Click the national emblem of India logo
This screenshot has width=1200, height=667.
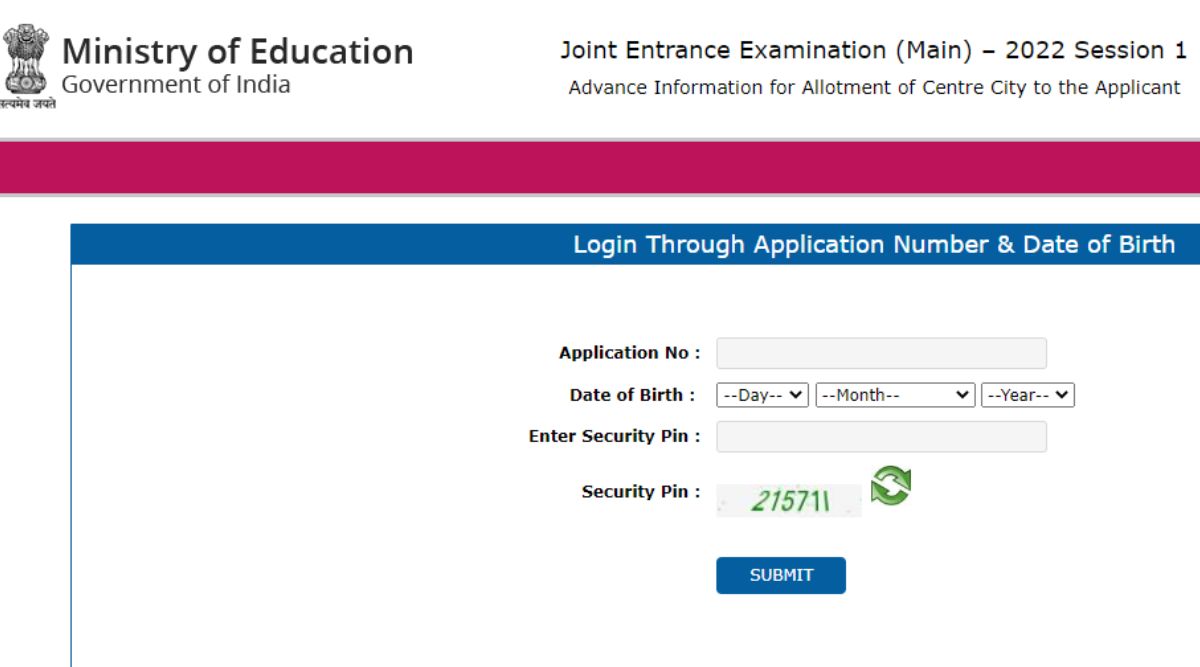click(x=25, y=60)
